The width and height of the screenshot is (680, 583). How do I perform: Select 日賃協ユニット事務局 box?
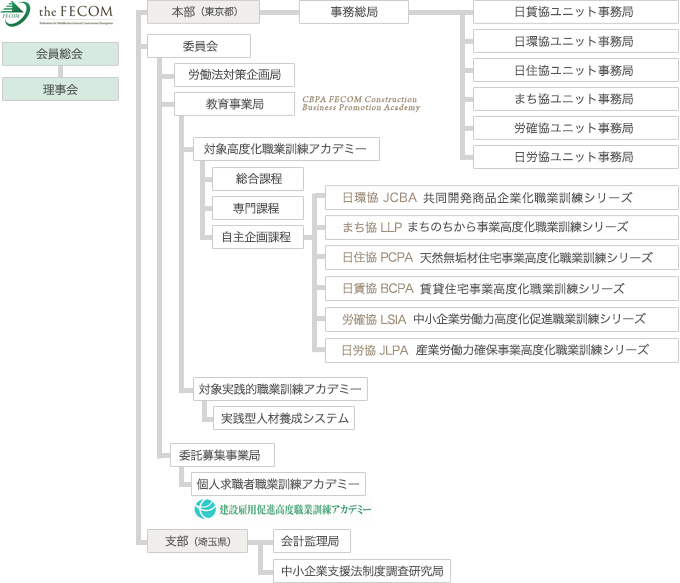pos(575,12)
